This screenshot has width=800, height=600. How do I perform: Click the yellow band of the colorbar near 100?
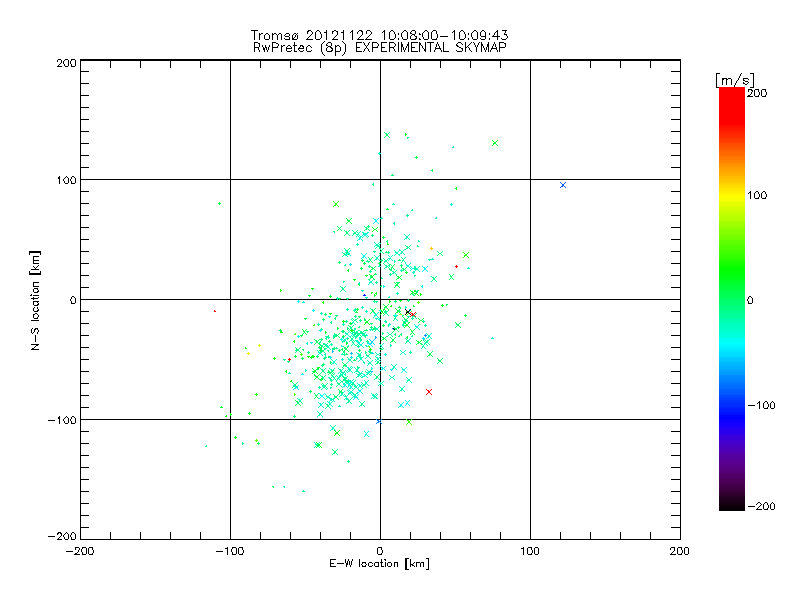(732, 195)
